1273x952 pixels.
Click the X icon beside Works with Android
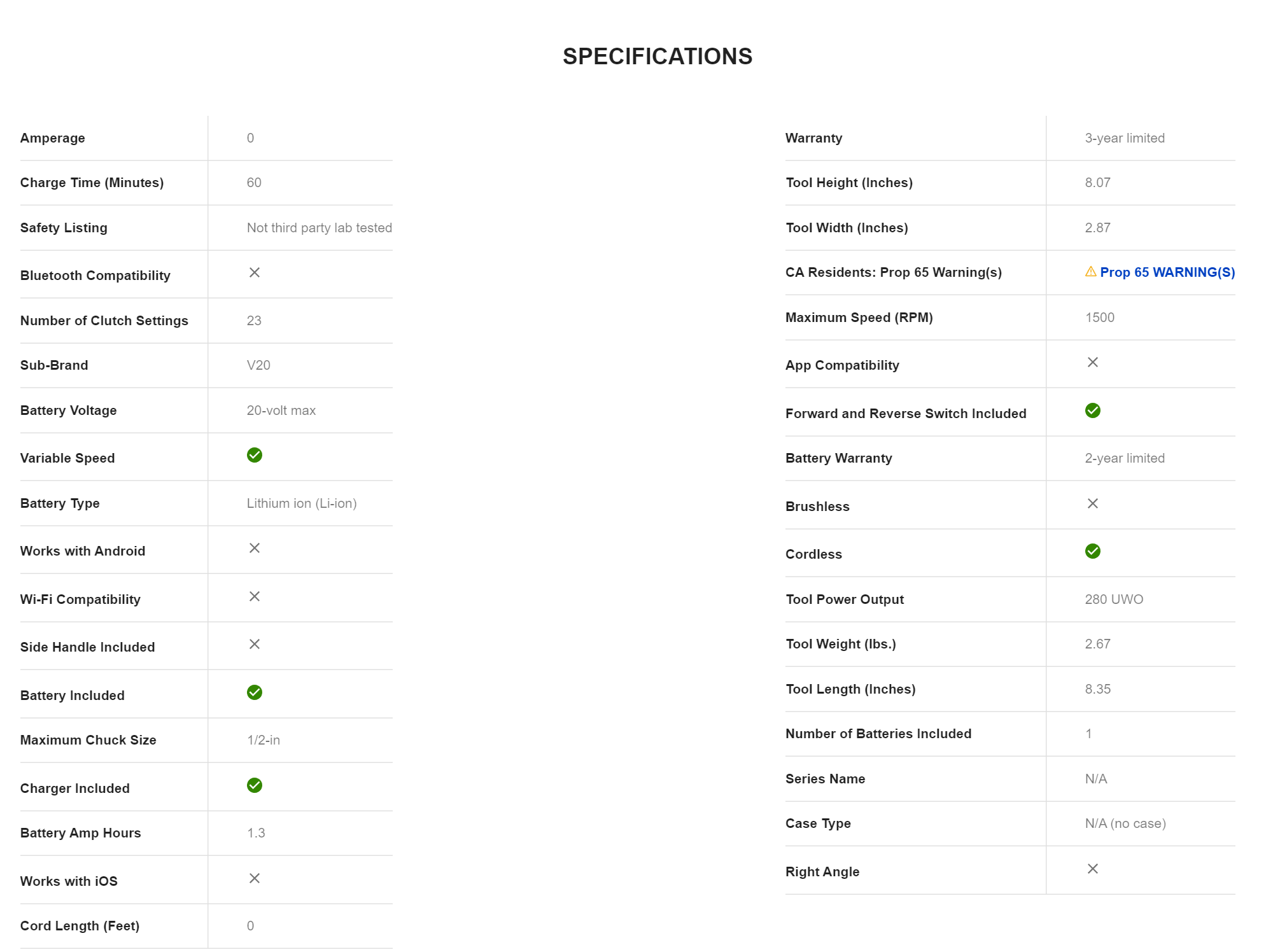coord(255,548)
